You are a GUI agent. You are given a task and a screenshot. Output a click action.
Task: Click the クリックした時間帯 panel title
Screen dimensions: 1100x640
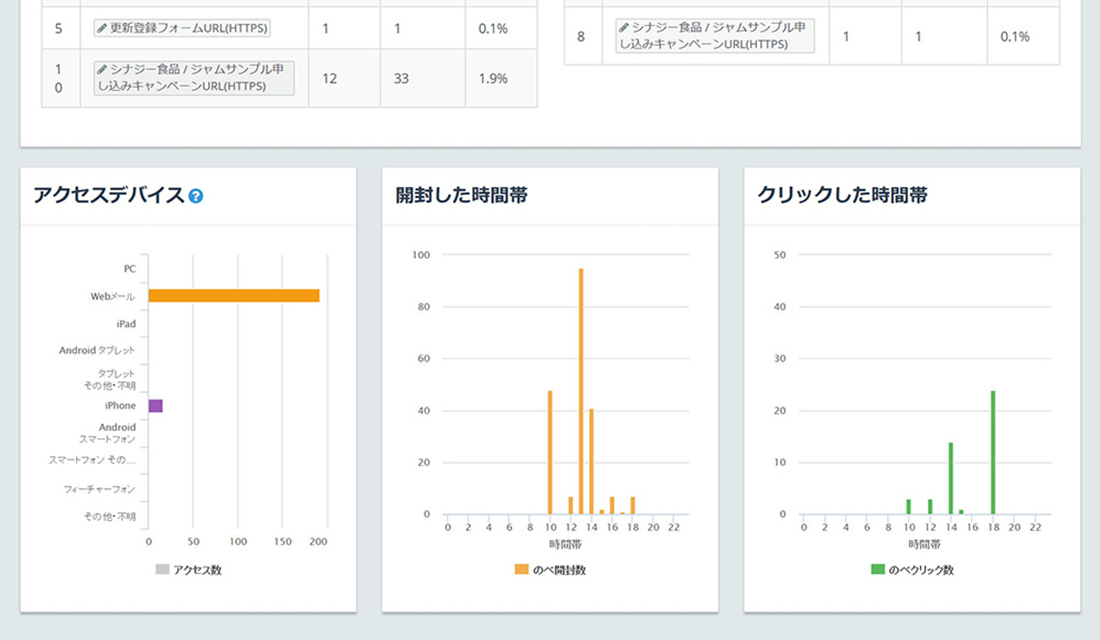pos(843,195)
